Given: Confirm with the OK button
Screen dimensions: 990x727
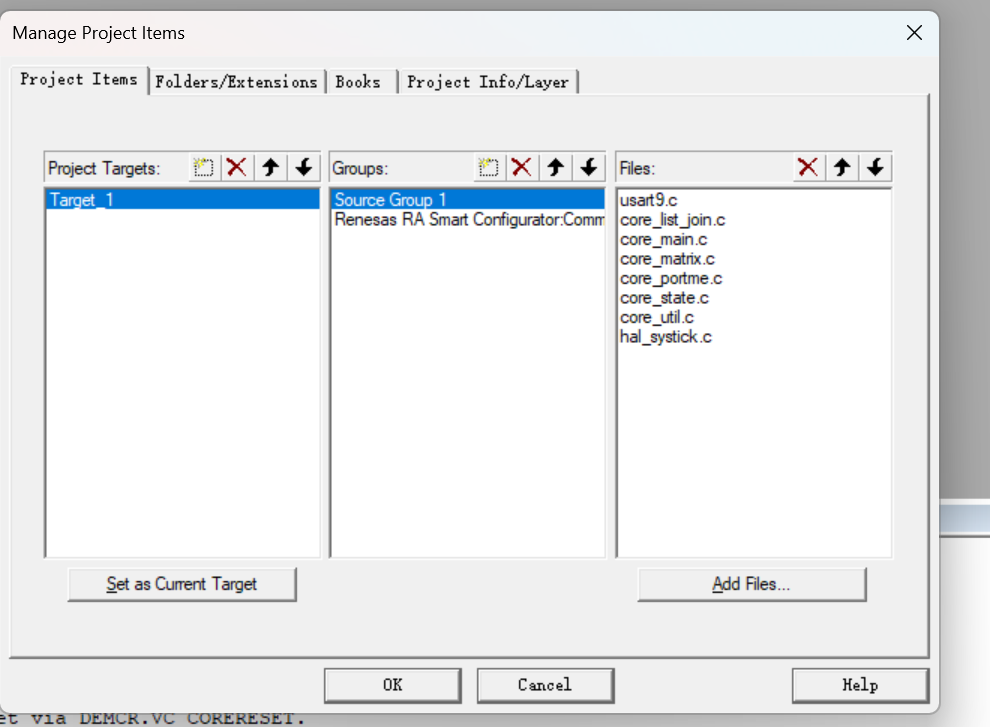Looking at the screenshot, I should click(393, 685).
